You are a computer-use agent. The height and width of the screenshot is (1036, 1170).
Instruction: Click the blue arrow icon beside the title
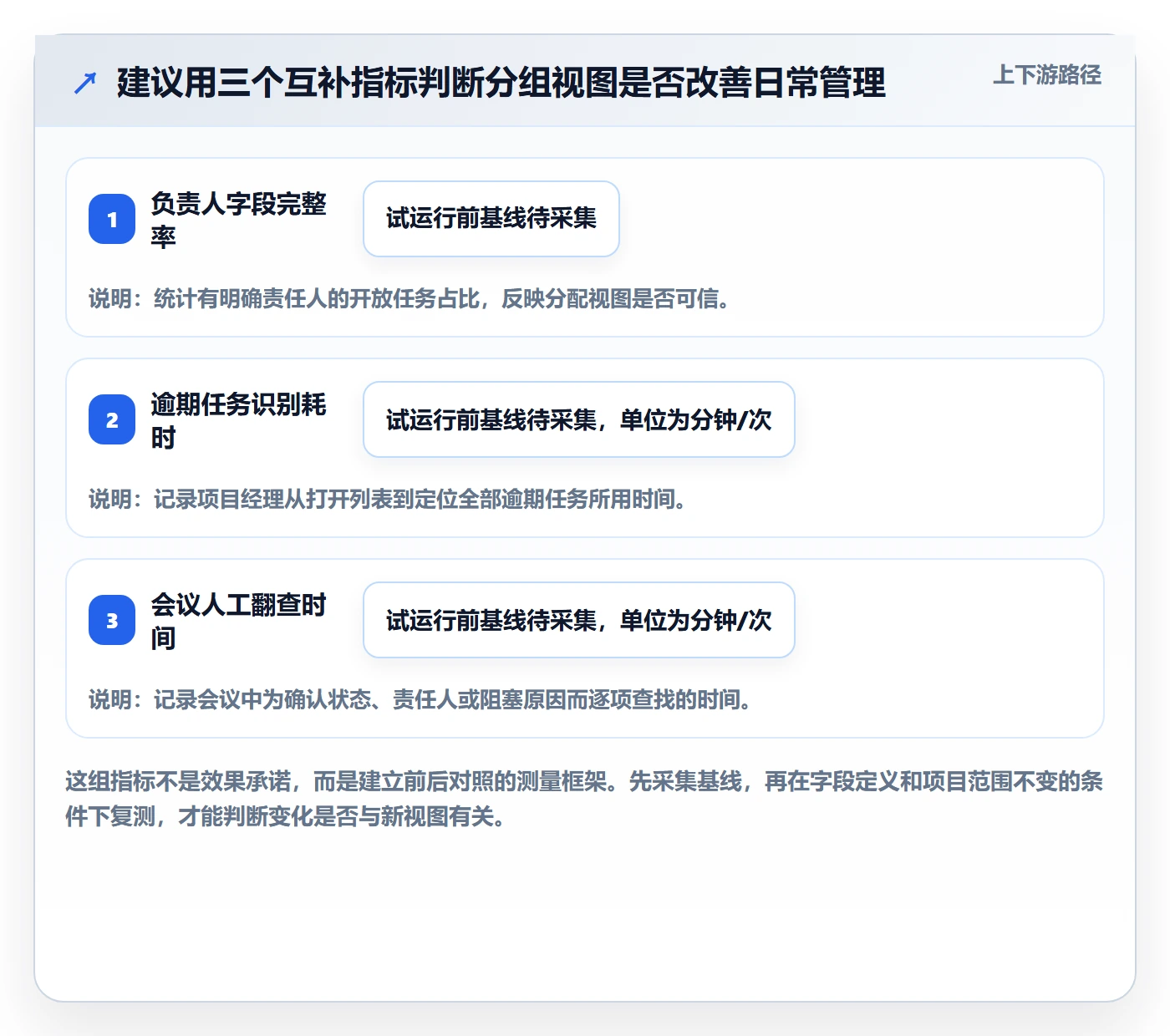pos(85,84)
